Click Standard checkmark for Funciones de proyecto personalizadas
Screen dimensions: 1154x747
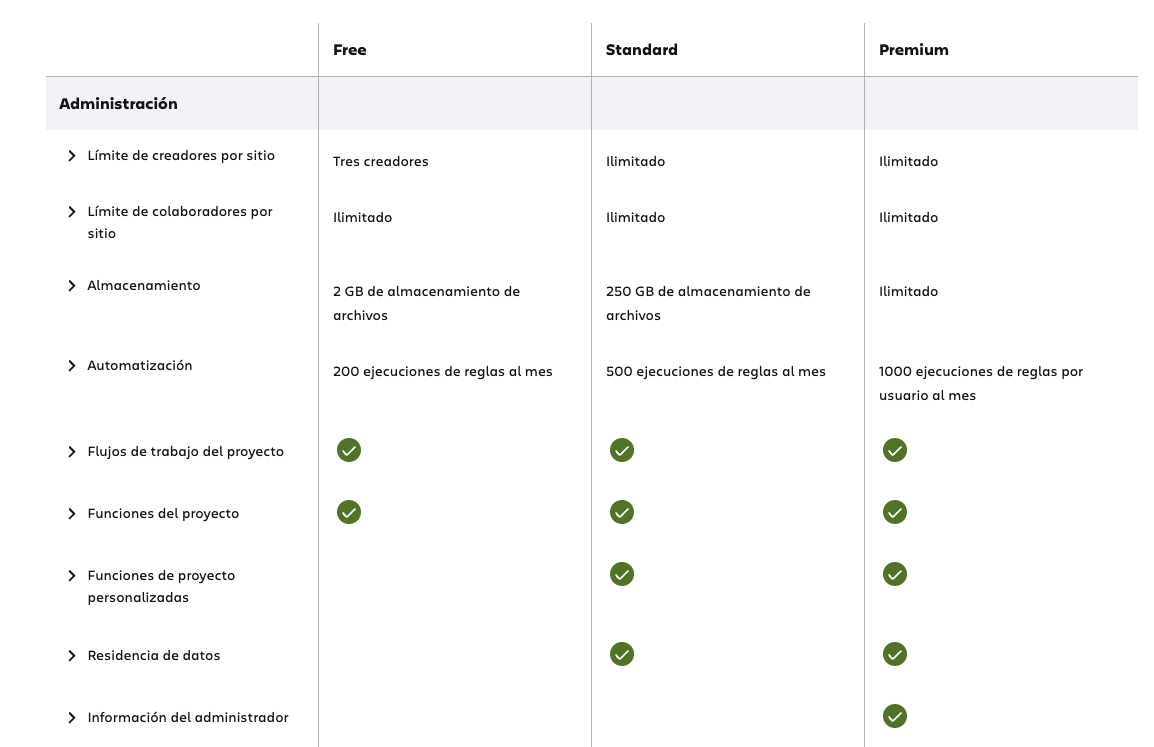click(x=622, y=574)
